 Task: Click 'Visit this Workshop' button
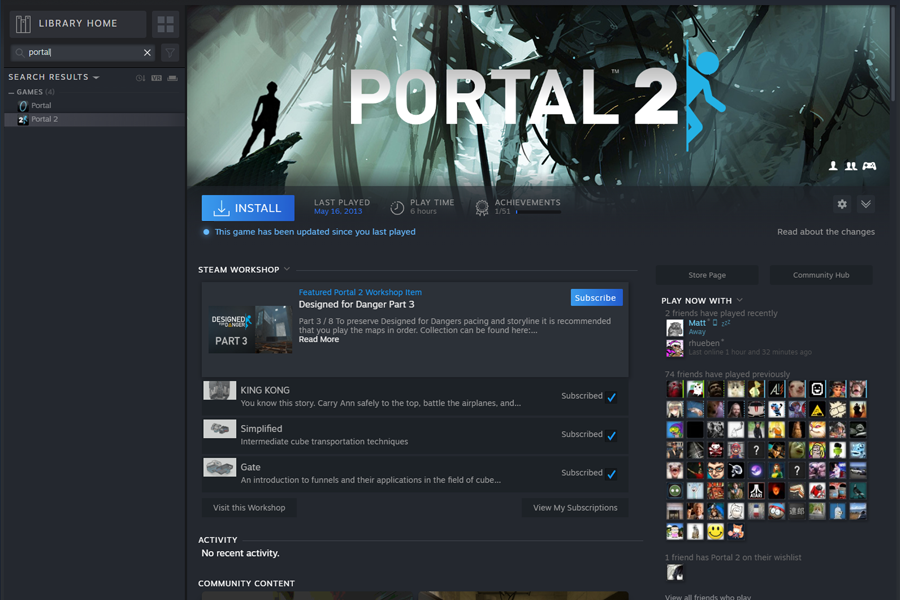(x=249, y=508)
